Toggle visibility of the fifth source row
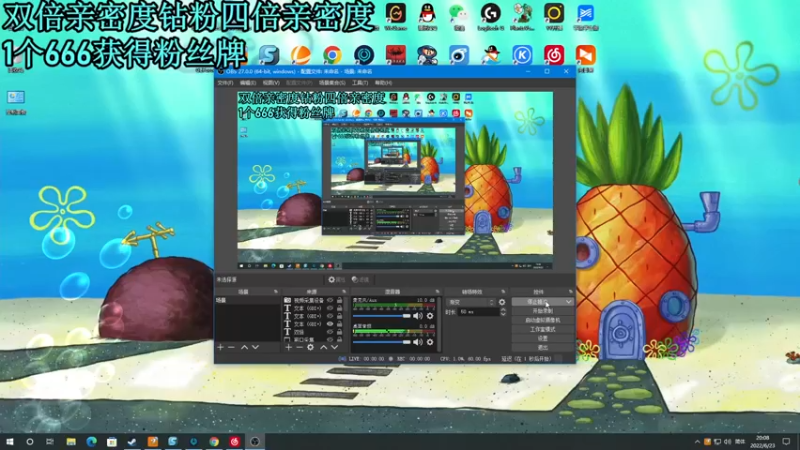The width and height of the screenshot is (800, 450). coord(330,332)
